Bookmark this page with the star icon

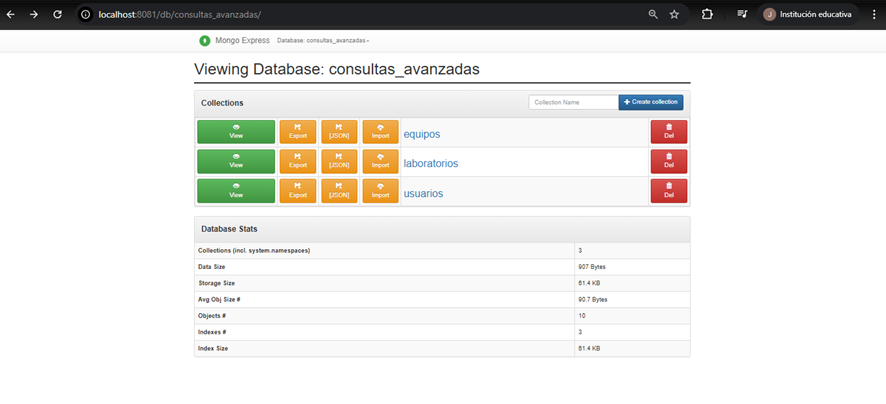tap(674, 15)
